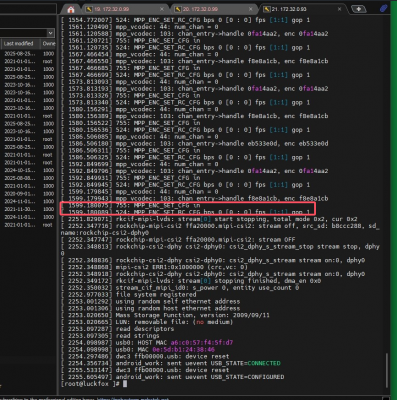Click the blue paperclip icon
397x400 pixels.
coord(384,9)
